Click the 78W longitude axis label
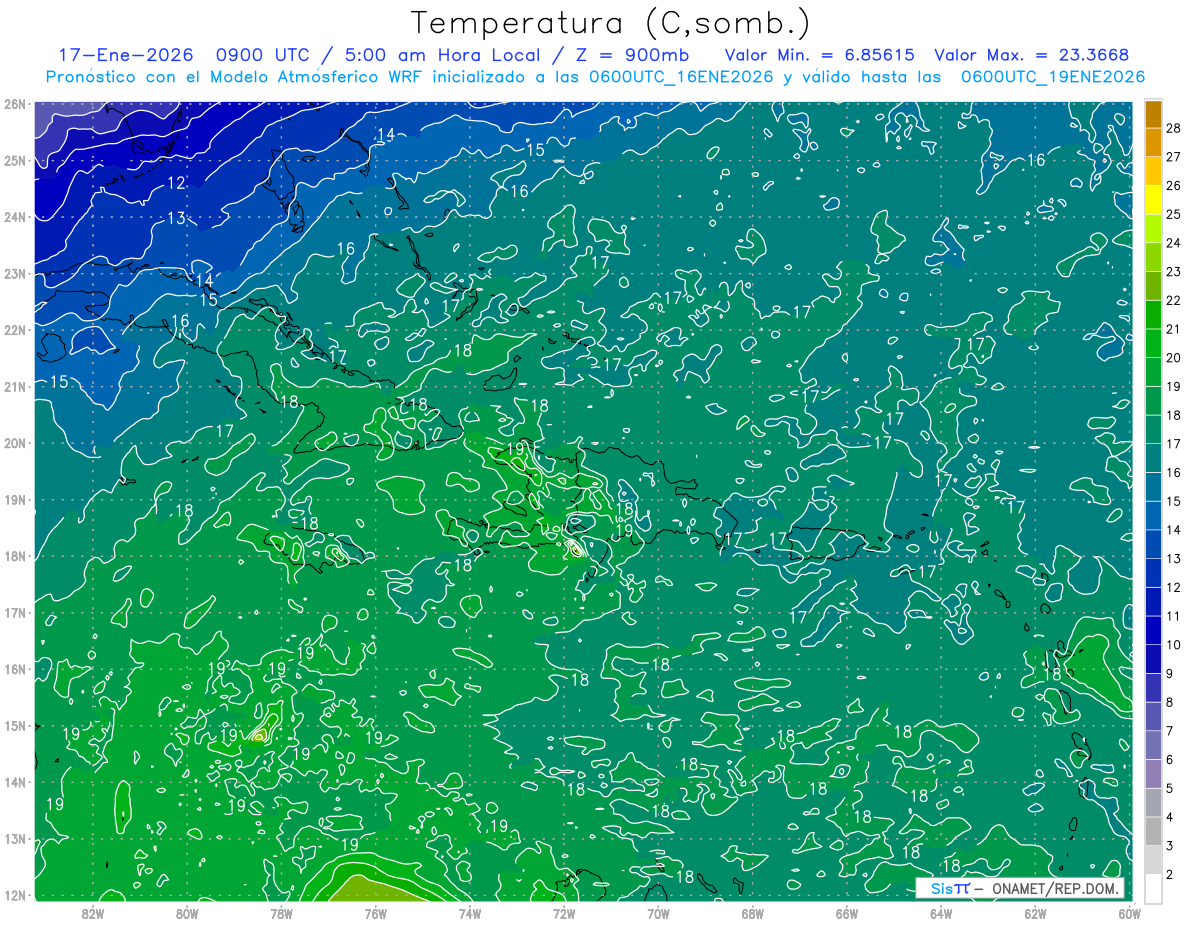Image resolution: width=1200 pixels, height=927 pixels. [x=281, y=913]
